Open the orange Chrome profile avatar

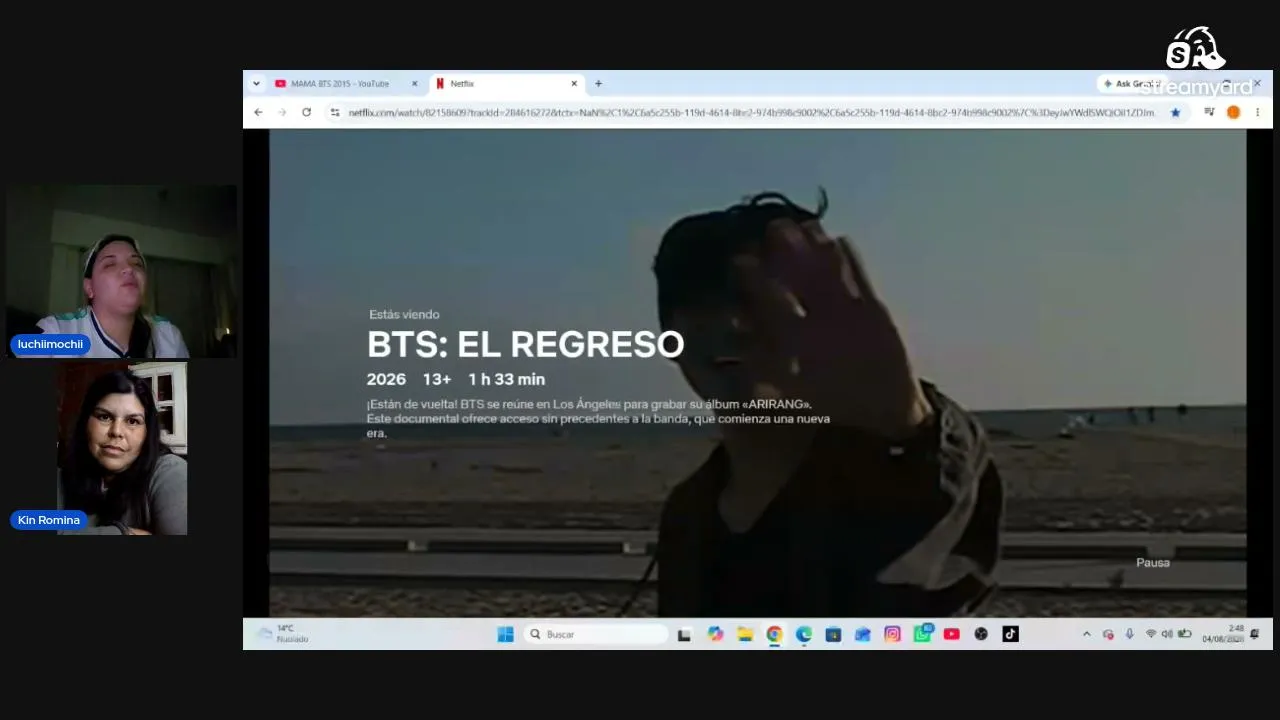click(1233, 112)
